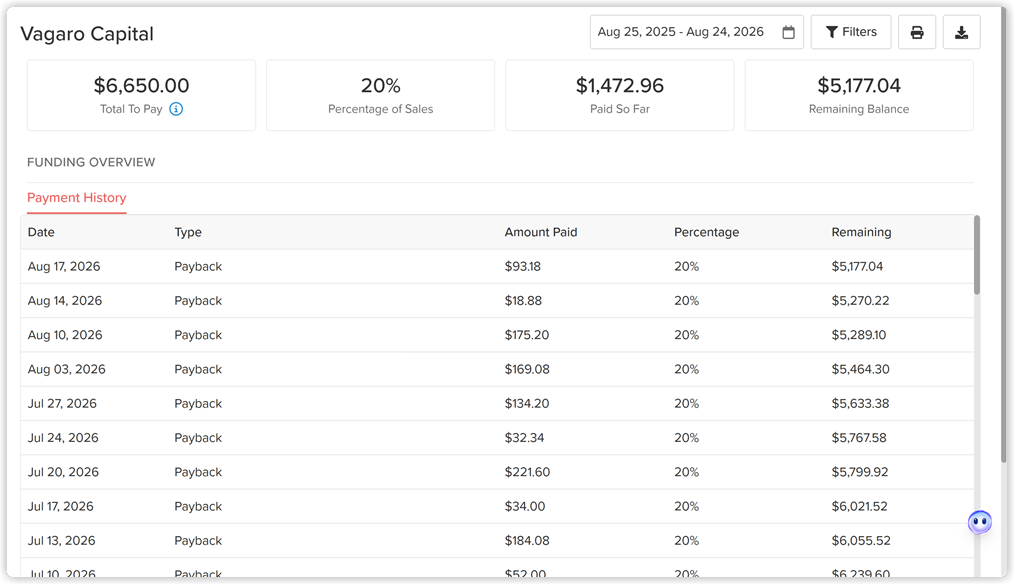Click the Type column header
Image resolution: width=1015 pixels, height=585 pixels.
188,232
